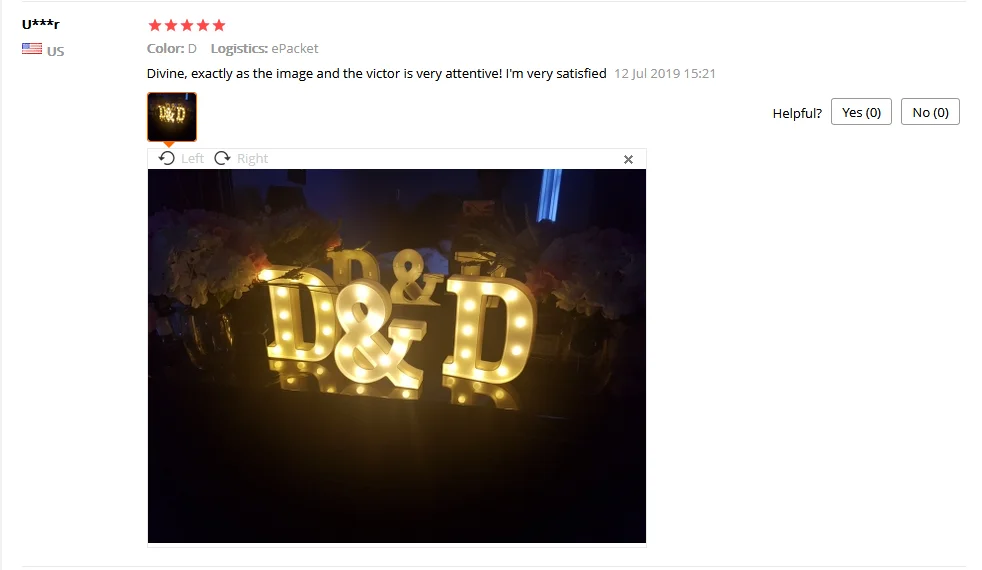Click the fourth red rating star
Viewport: 982px width, 570px height.
click(x=203, y=25)
